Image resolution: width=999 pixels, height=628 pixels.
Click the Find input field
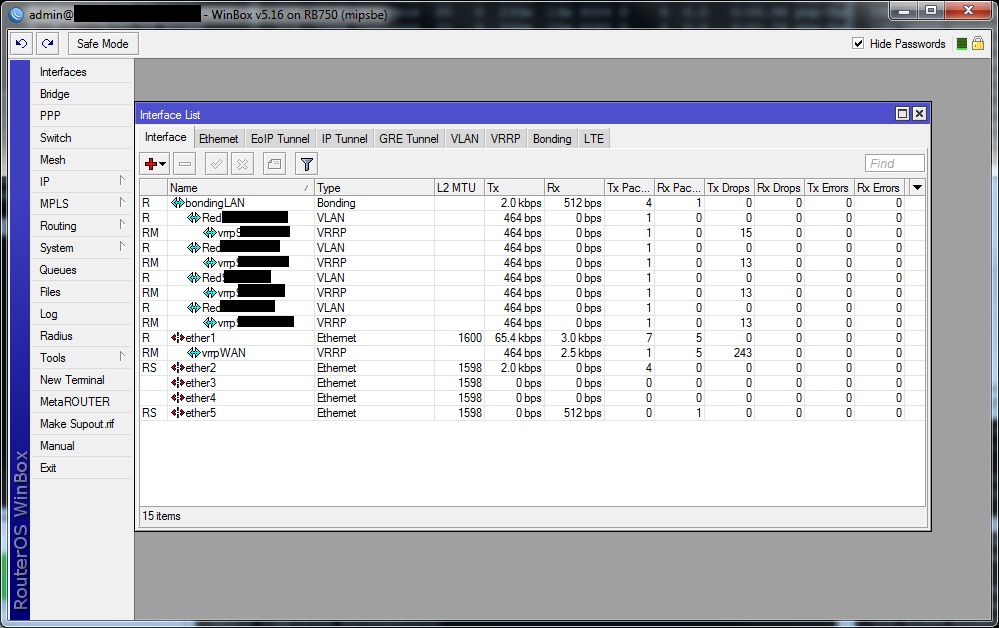[x=893, y=162]
